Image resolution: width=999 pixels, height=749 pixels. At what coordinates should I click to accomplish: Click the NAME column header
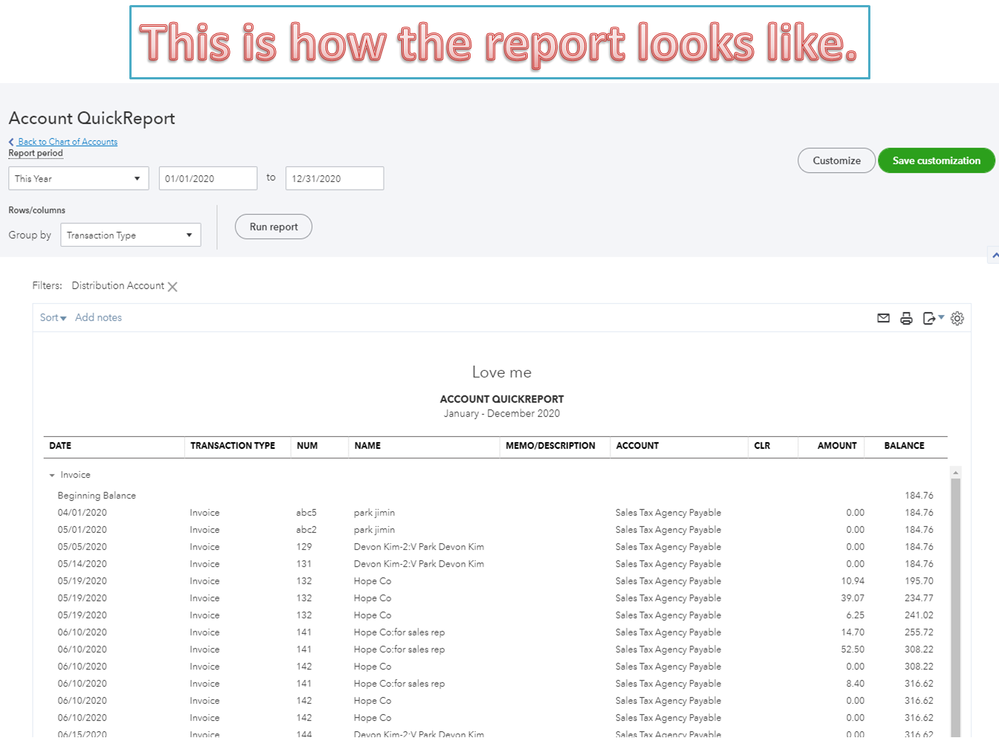pyautogui.click(x=368, y=446)
